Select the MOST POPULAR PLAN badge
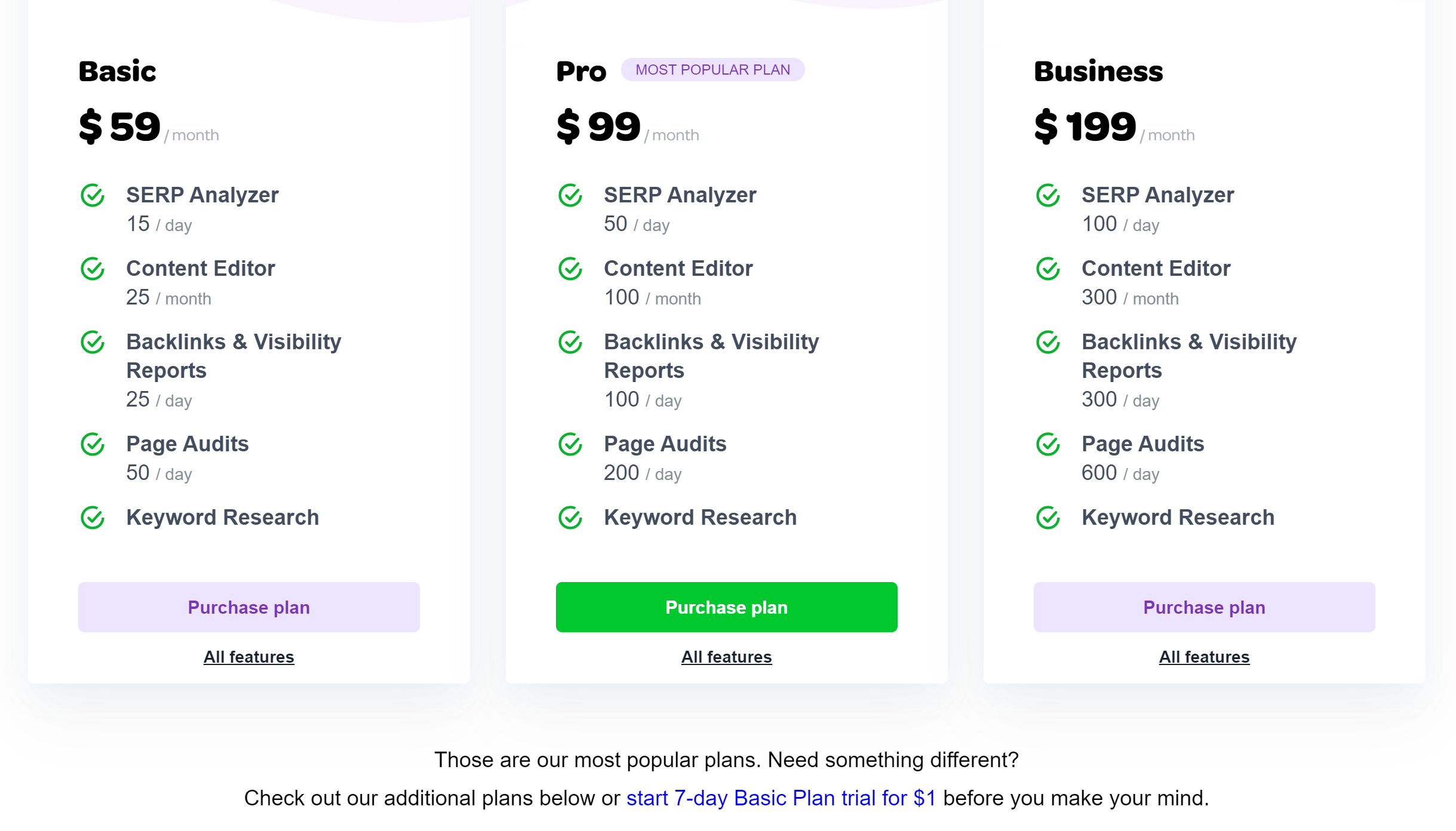1456x831 pixels. 713,69
